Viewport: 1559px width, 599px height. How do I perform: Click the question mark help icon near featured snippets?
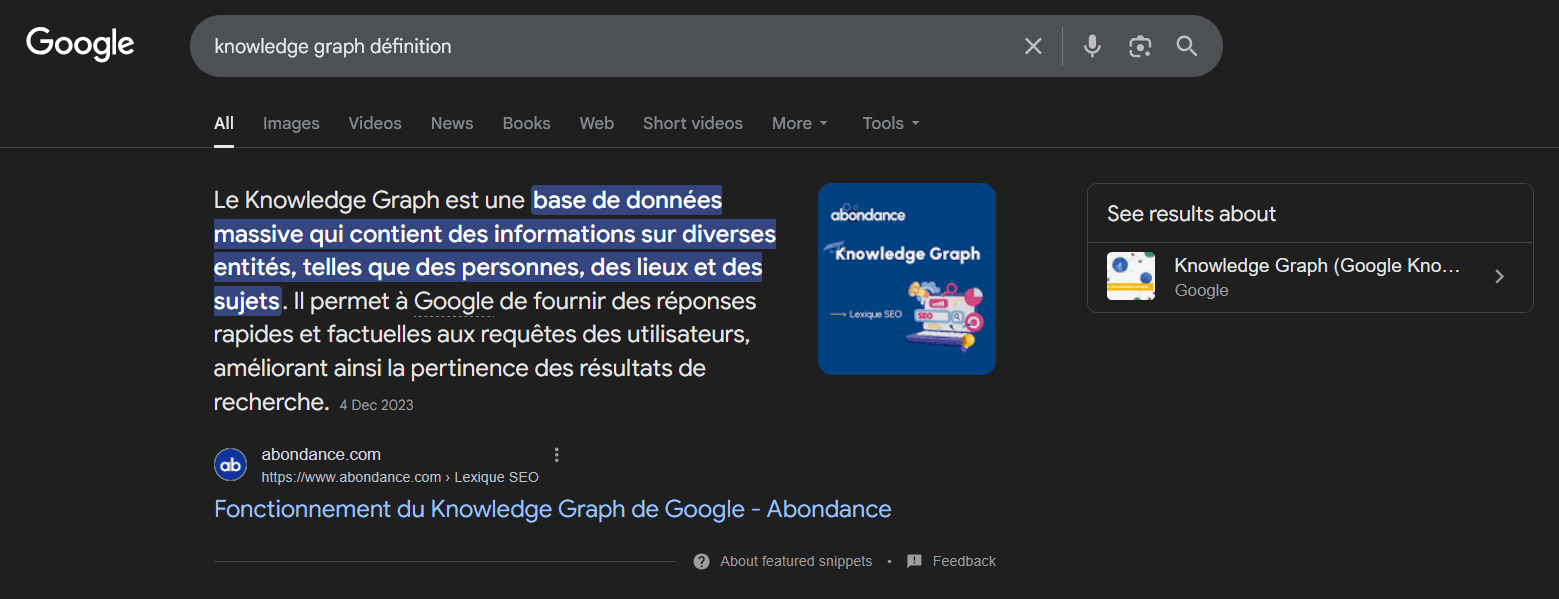701,561
